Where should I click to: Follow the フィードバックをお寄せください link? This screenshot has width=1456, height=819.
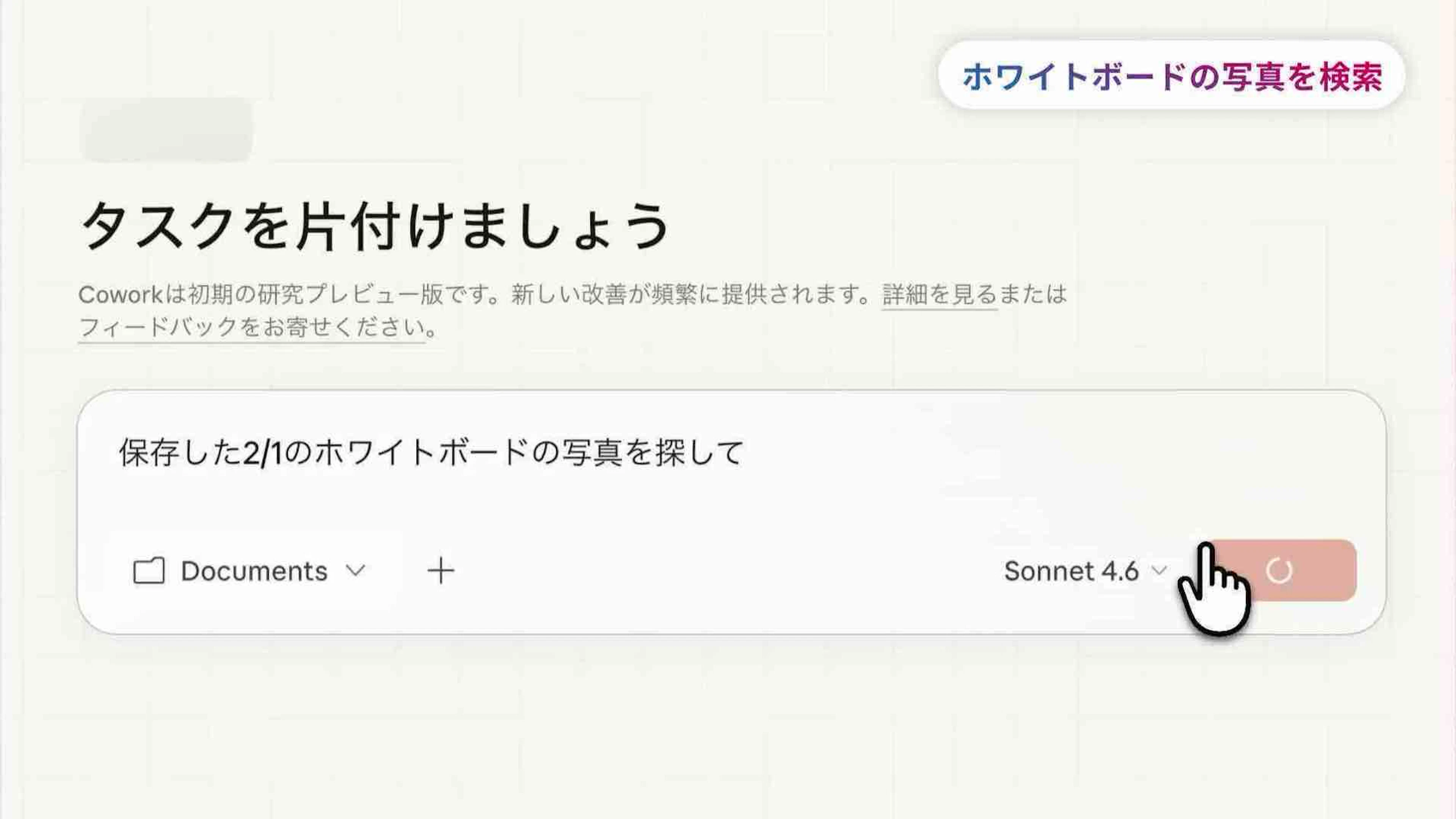click(x=251, y=327)
